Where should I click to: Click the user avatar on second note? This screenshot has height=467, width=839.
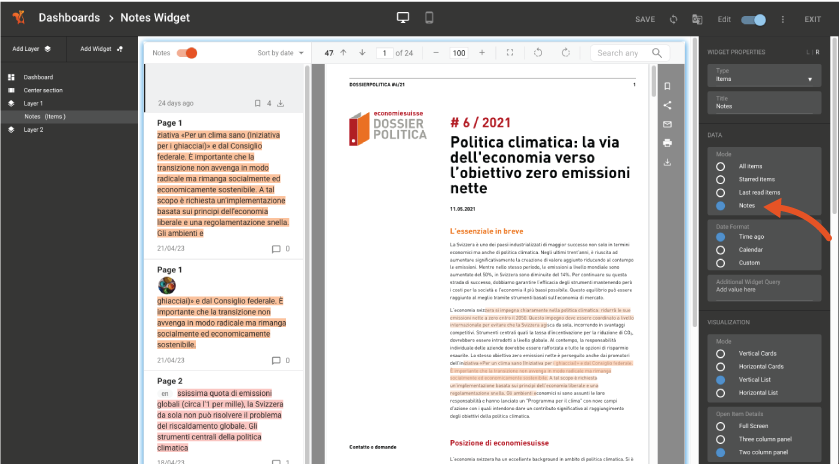click(167, 285)
